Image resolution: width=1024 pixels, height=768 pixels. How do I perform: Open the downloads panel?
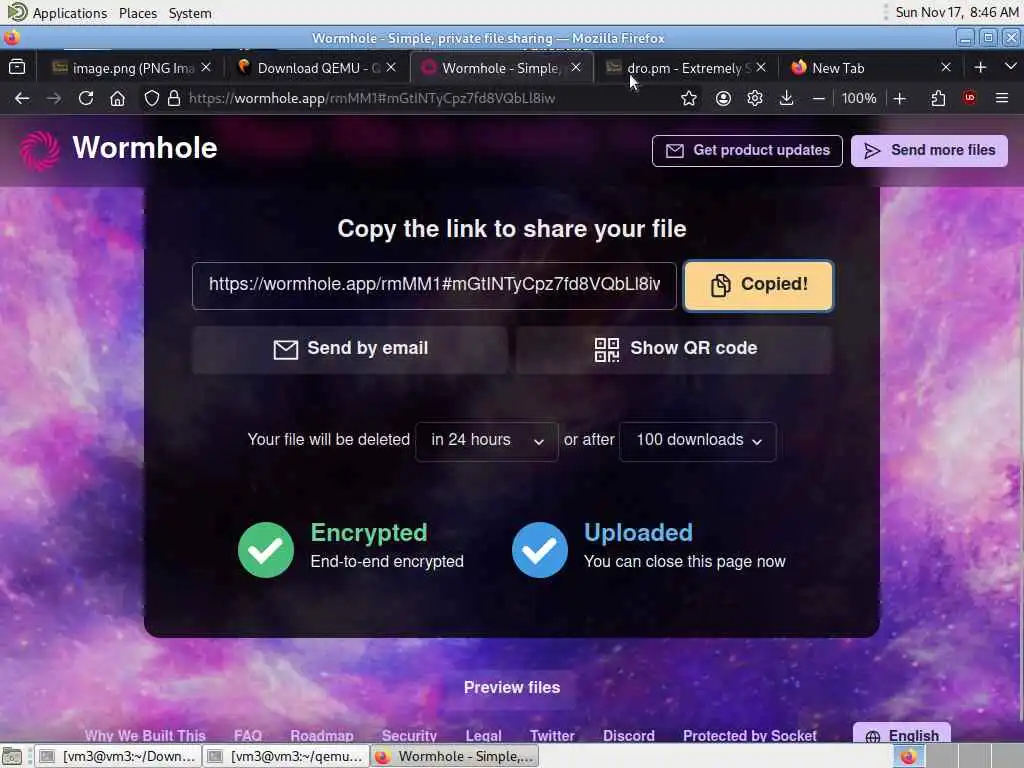787,99
